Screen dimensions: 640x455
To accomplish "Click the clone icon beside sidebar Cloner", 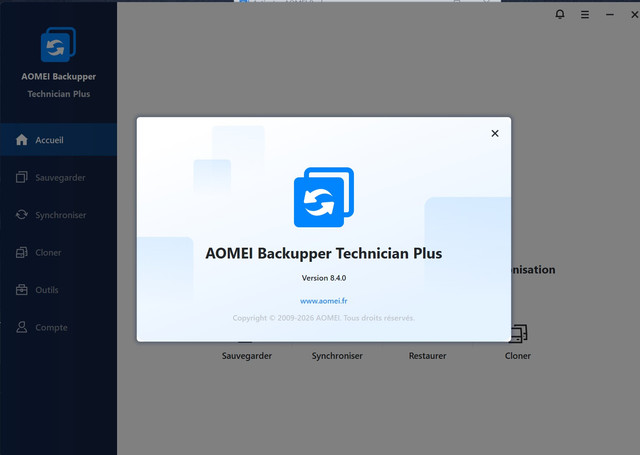I will [22, 252].
